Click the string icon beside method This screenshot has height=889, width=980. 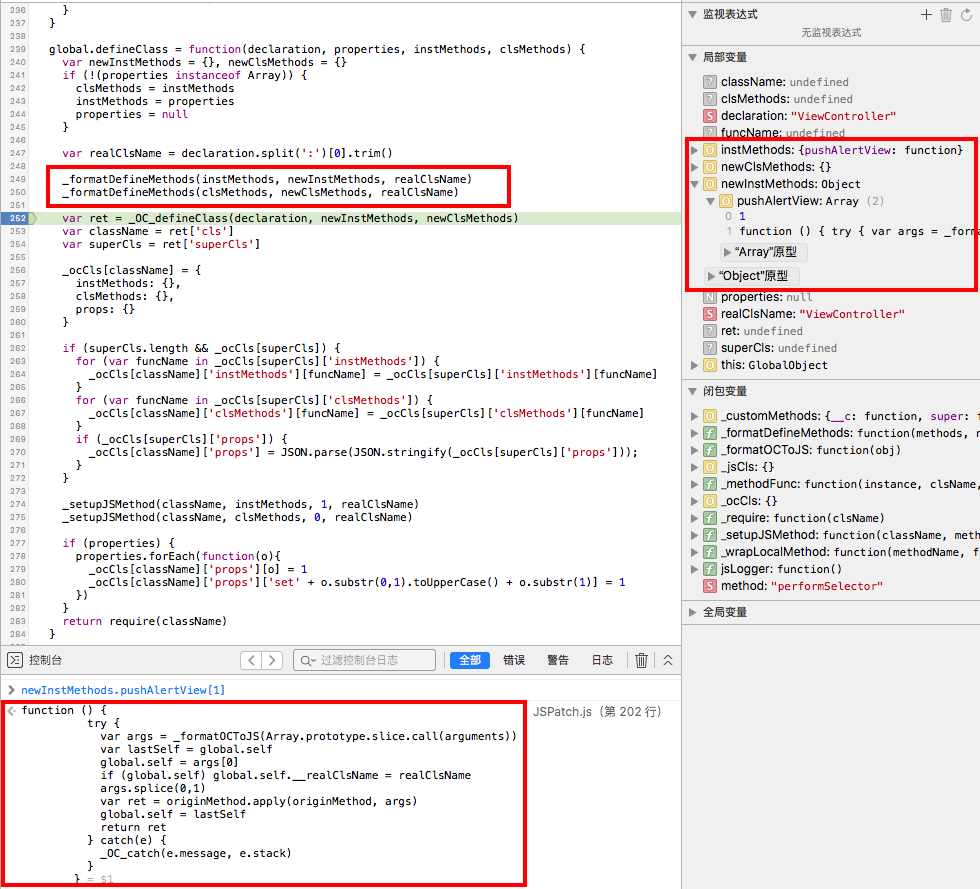point(709,586)
